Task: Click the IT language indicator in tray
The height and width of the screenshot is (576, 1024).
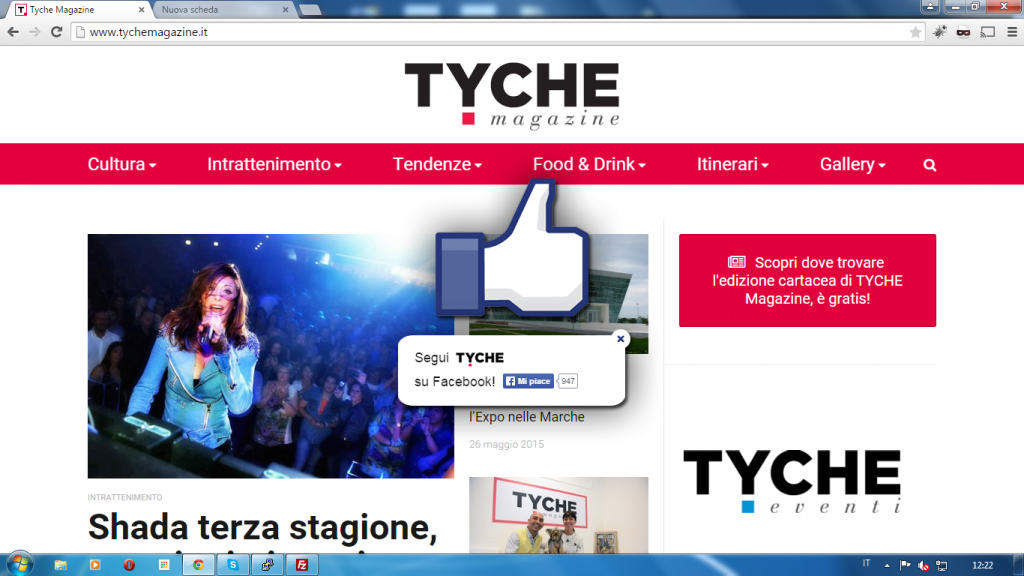Action: point(866,563)
